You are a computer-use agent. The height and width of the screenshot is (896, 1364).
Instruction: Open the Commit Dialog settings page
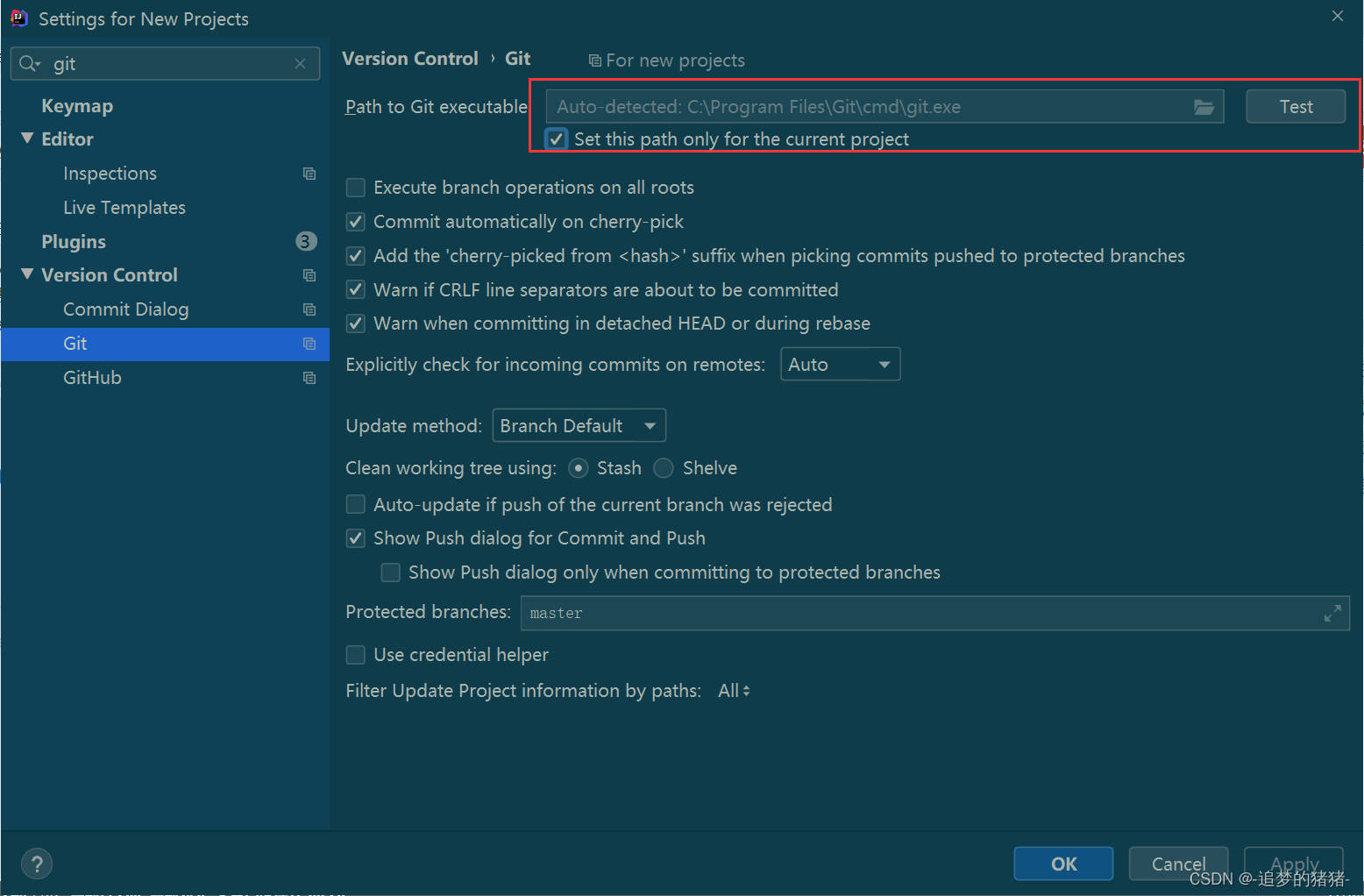point(125,309)
